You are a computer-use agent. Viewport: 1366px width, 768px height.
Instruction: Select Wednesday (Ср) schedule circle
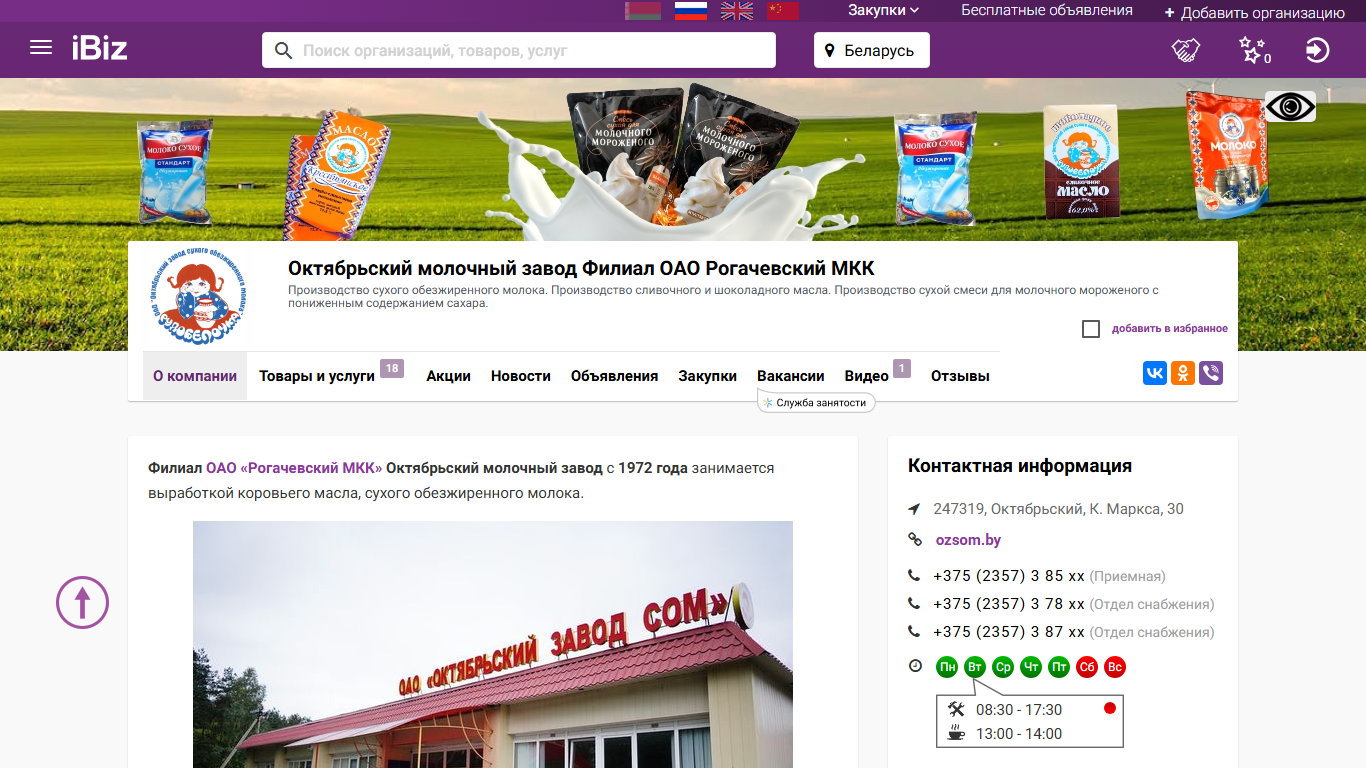(x=1003, y=667)
